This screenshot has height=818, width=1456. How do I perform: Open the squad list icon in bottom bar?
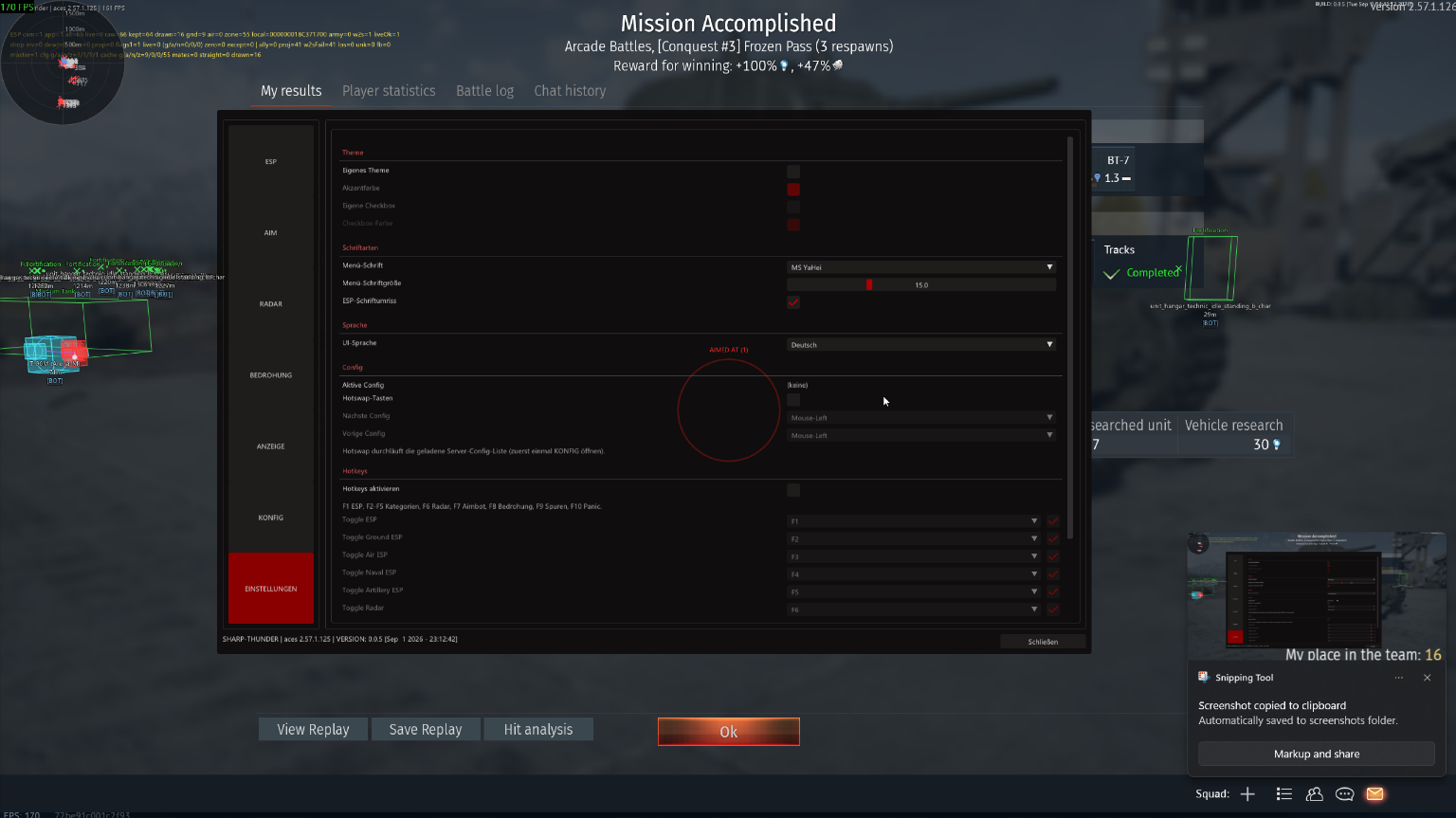click(x=1284, y=794)
